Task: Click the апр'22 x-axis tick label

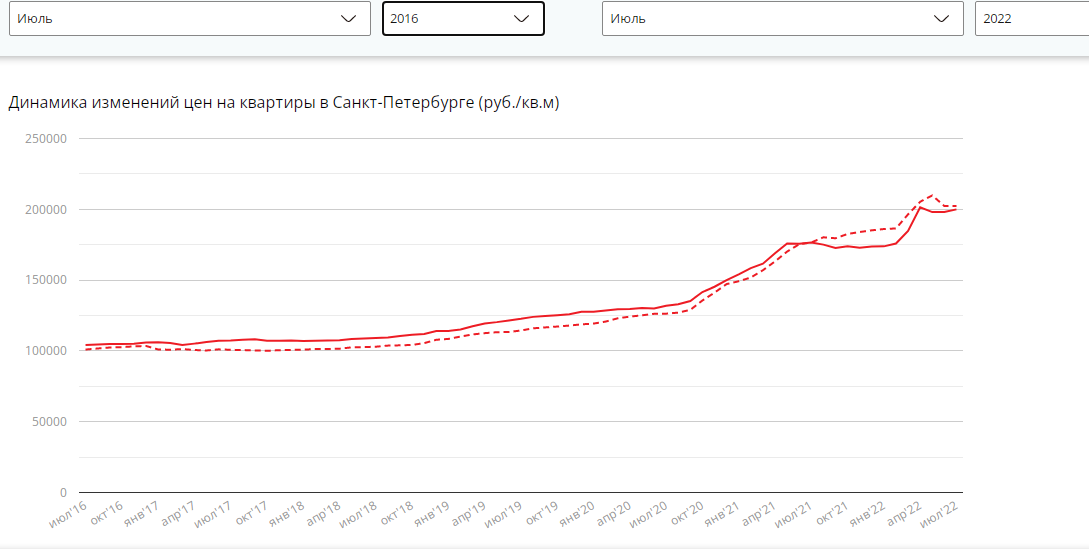Action: click(x=904, y=516)
